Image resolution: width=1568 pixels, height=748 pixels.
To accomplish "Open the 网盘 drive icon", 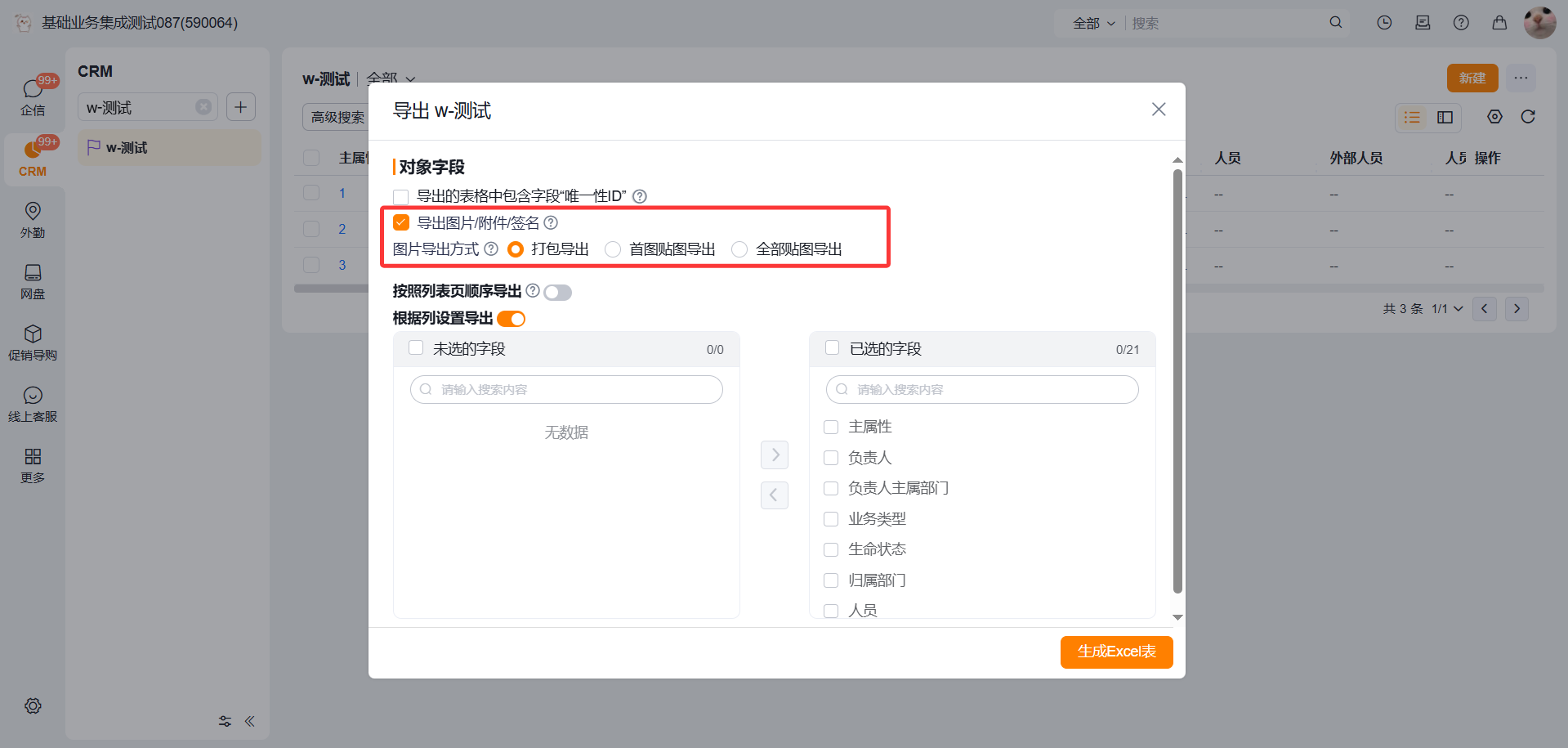I will 33,272.
